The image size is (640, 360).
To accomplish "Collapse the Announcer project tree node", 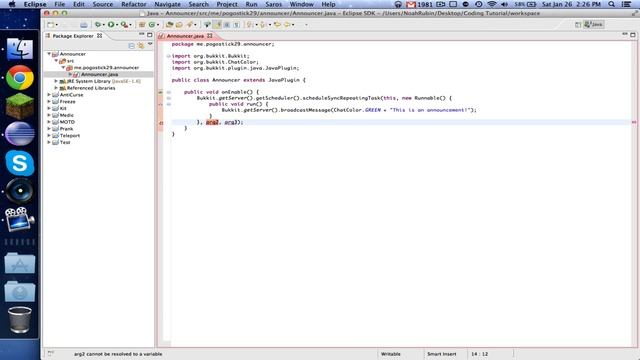I will [x=49, y=54].
